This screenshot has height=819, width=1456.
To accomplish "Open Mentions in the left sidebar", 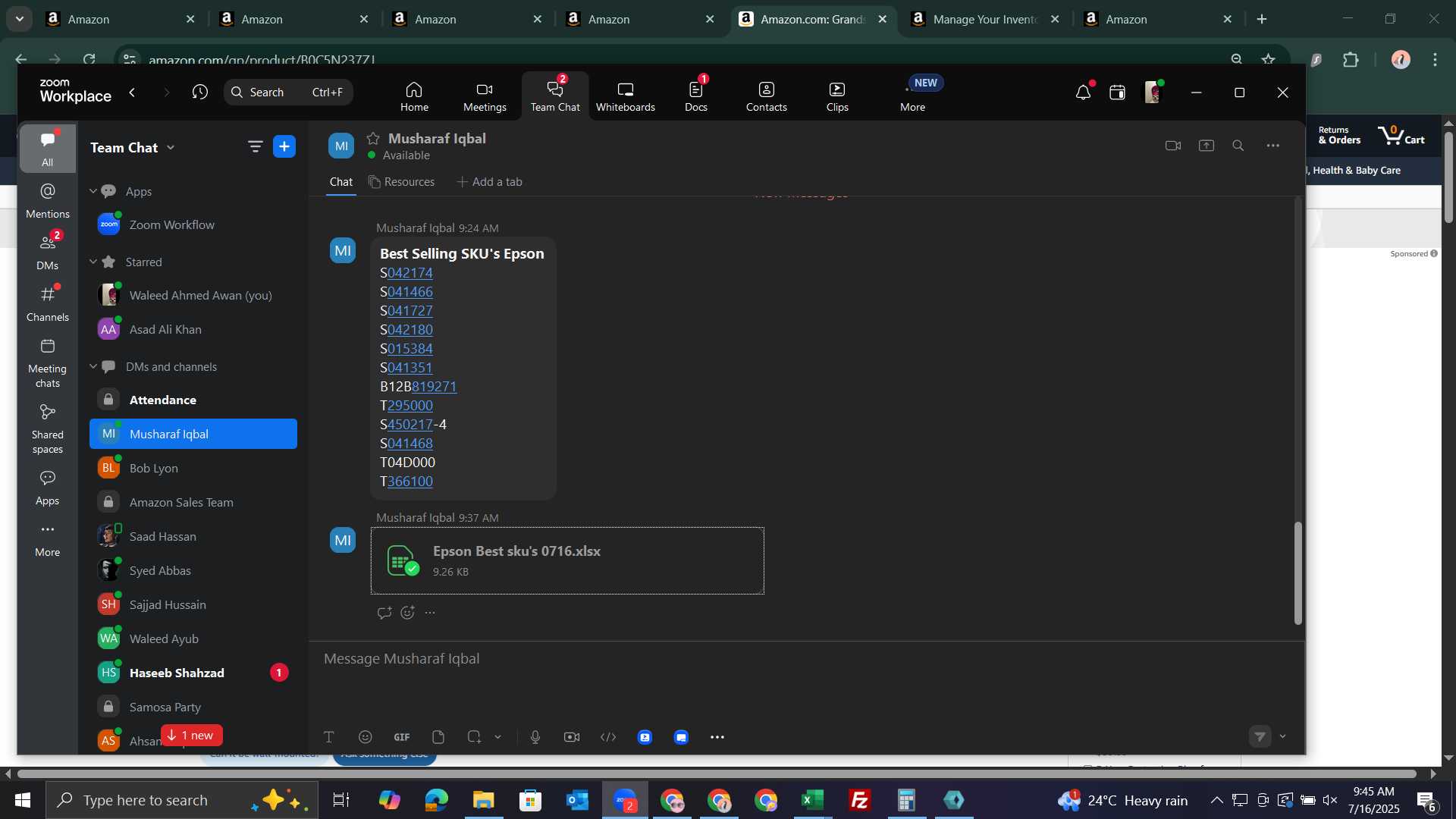I will (47, 201).
